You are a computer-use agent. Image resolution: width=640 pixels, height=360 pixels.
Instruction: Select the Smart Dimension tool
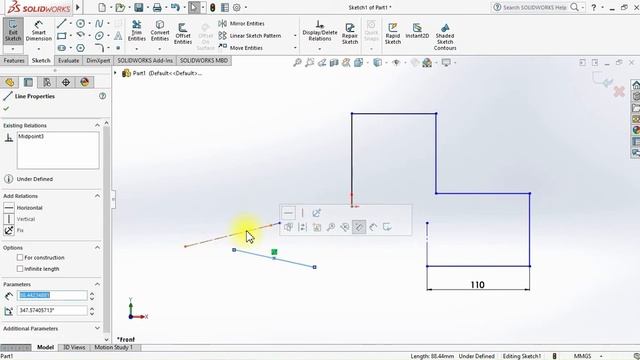(39, 31)
